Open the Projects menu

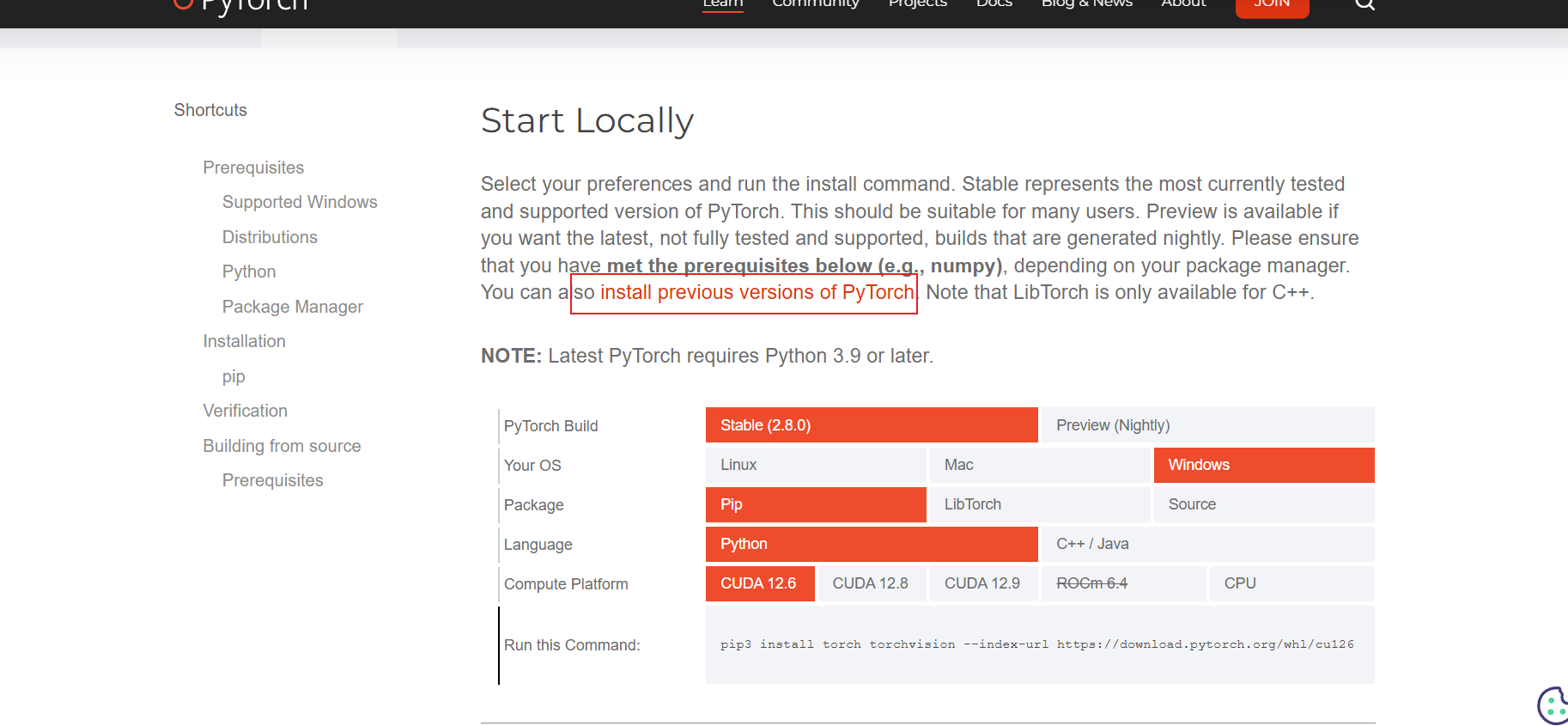(x=917, y=4)
